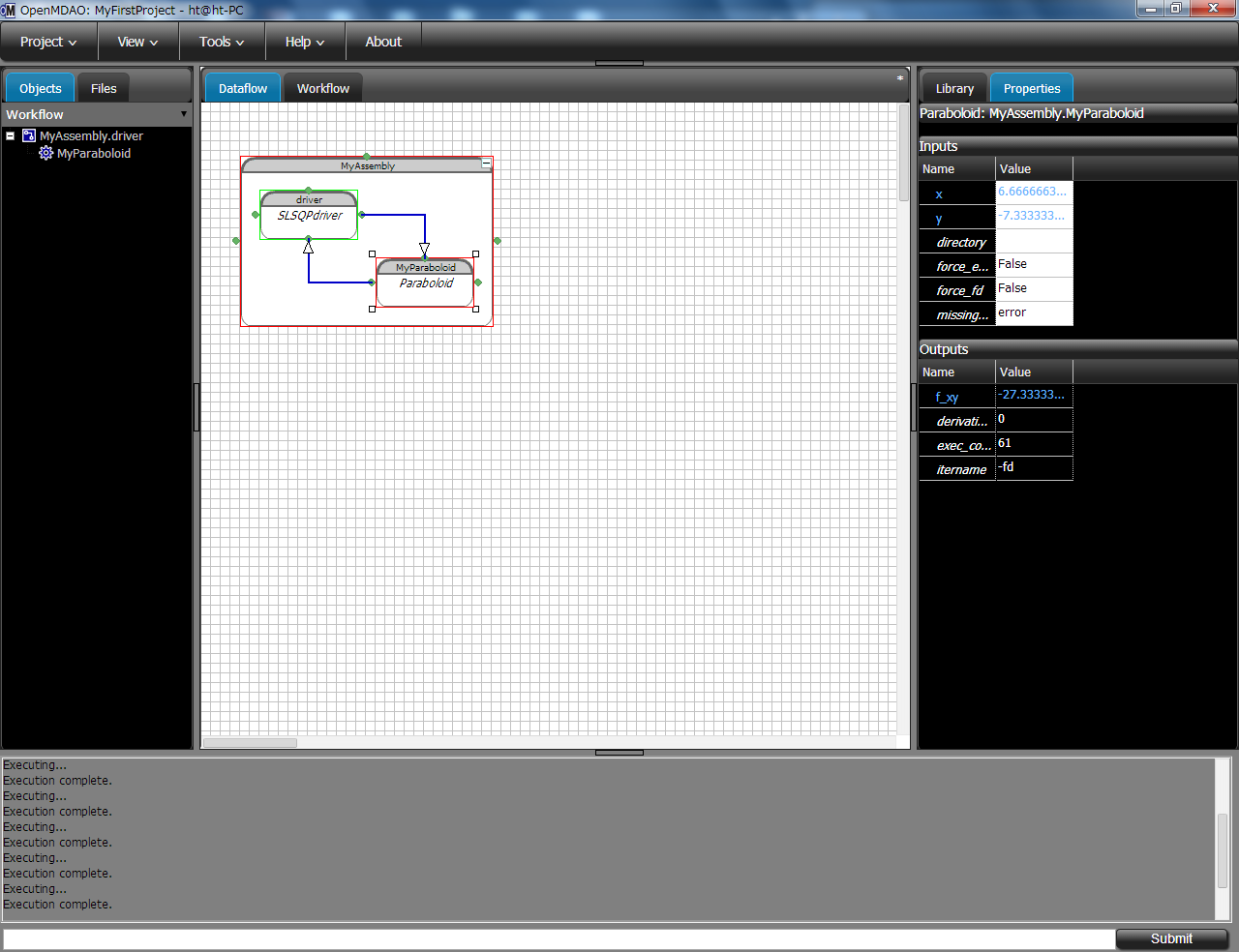Click the f_xy output name
1239x952 pixels.
click(947, 398)
